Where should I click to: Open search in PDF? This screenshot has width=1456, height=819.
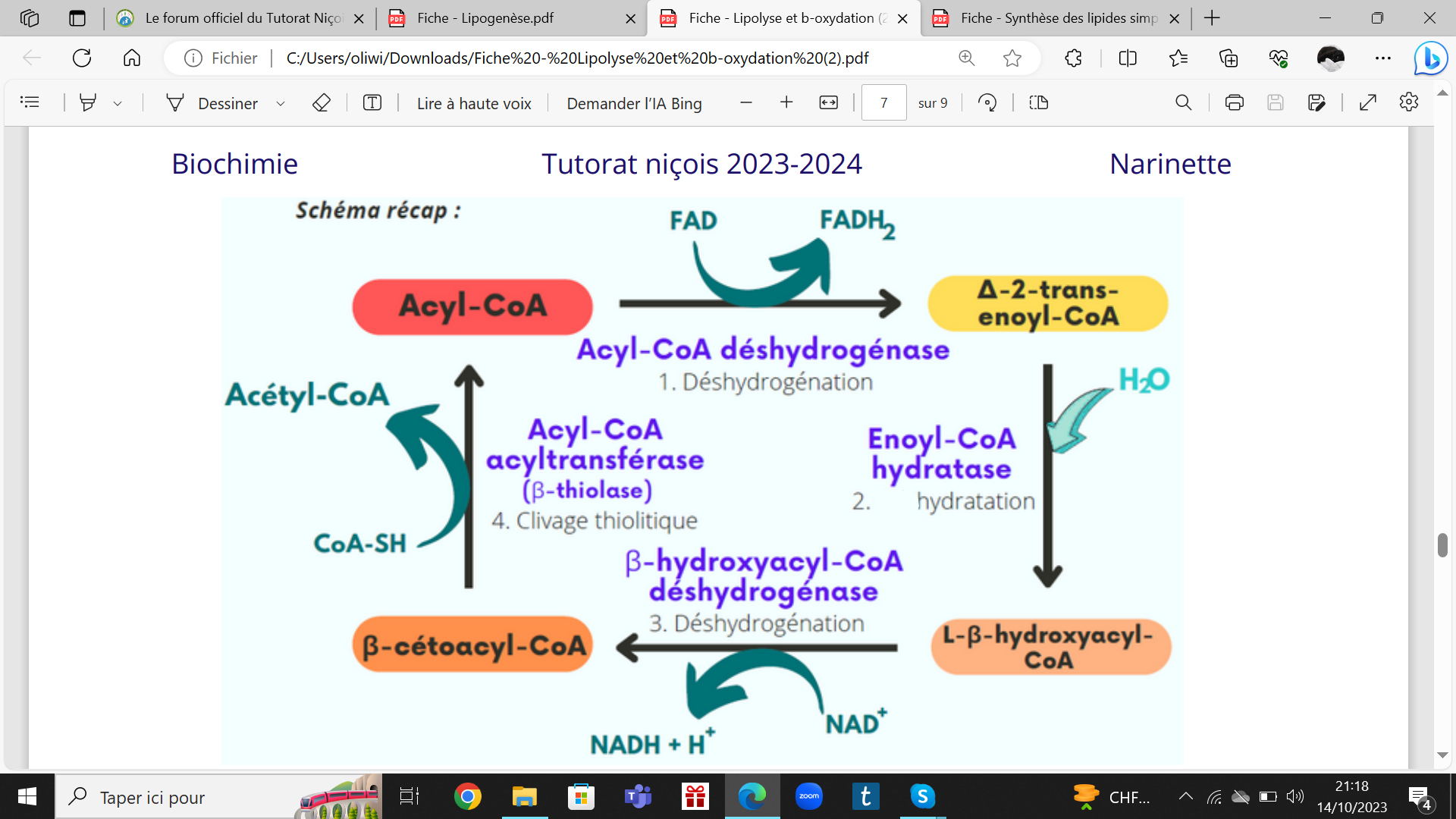[x=1183, y=102]
